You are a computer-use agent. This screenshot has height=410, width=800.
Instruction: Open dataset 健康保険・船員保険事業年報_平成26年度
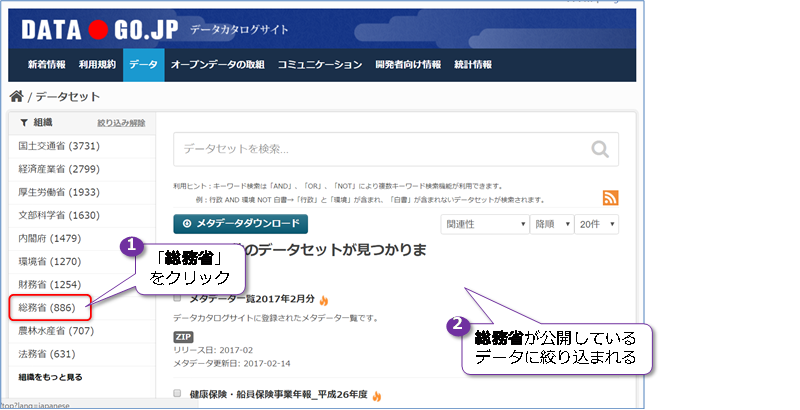click(279, 394)
